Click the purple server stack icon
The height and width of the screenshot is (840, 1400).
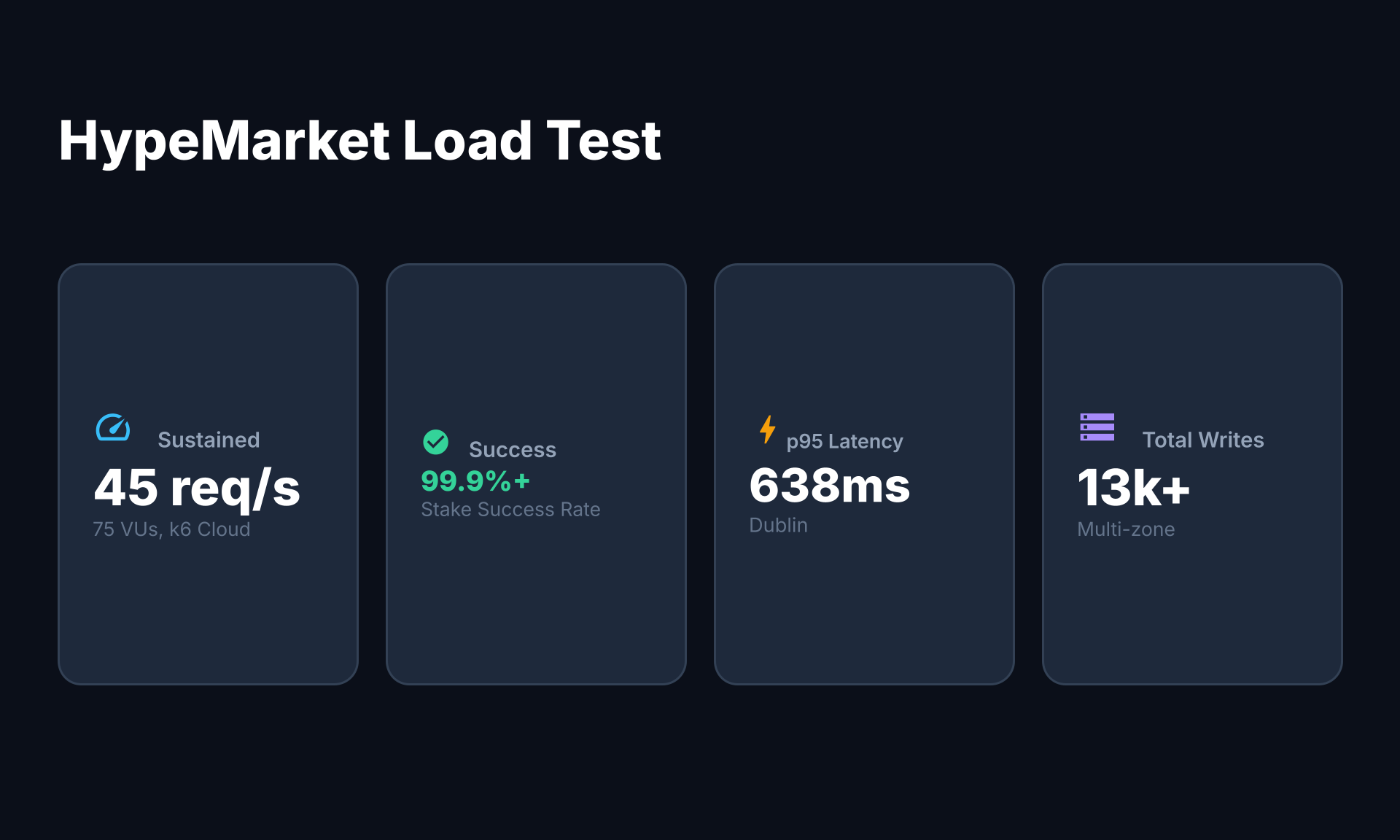coord(1097,427)
